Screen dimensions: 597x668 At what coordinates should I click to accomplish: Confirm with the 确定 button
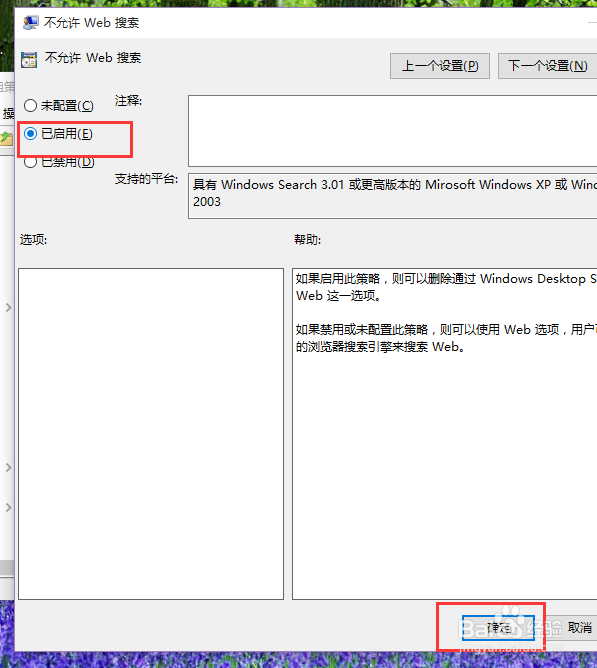[x=498, y=627]
